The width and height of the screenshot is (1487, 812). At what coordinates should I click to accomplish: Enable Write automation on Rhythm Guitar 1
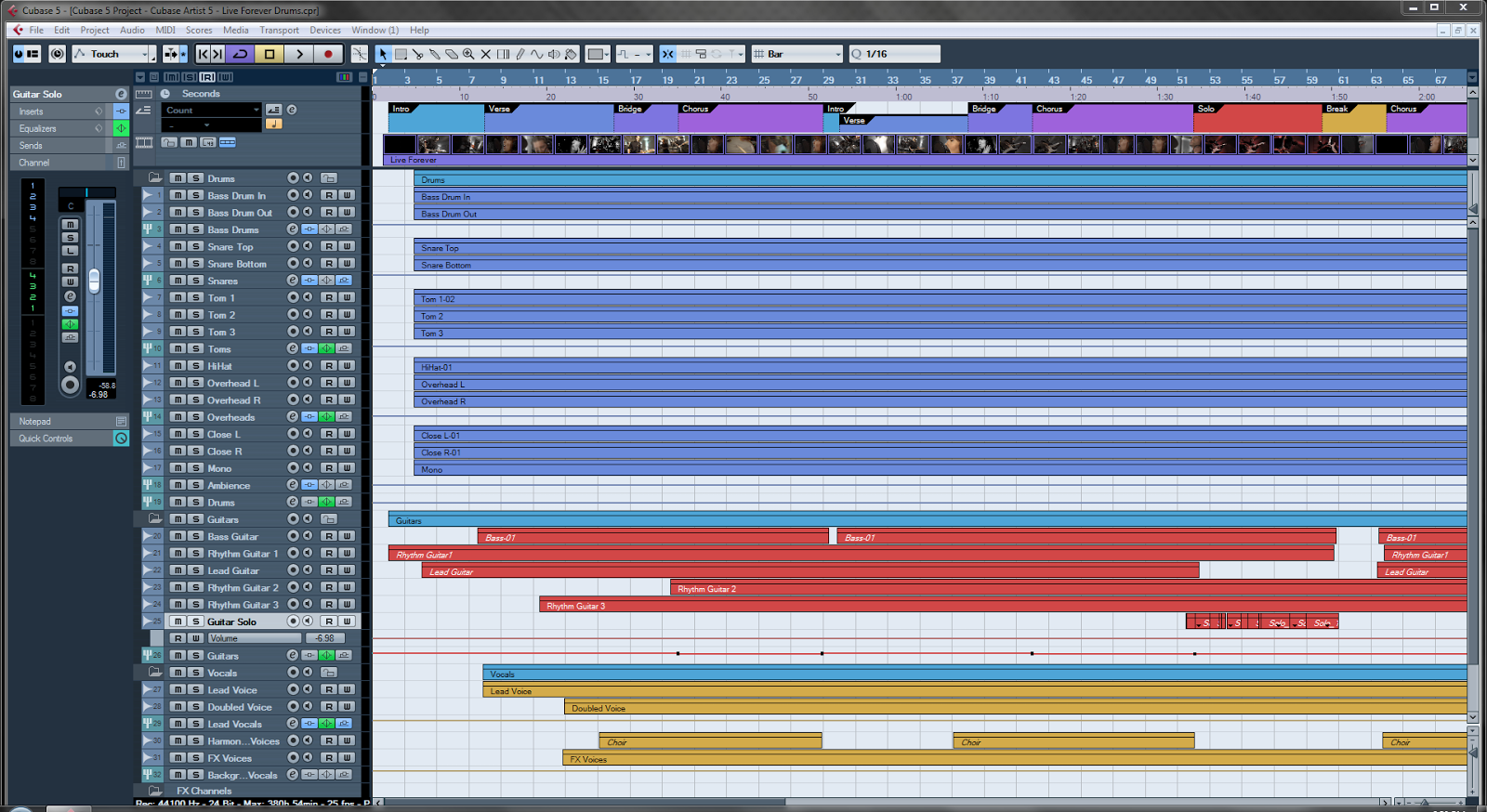(347, 553)
